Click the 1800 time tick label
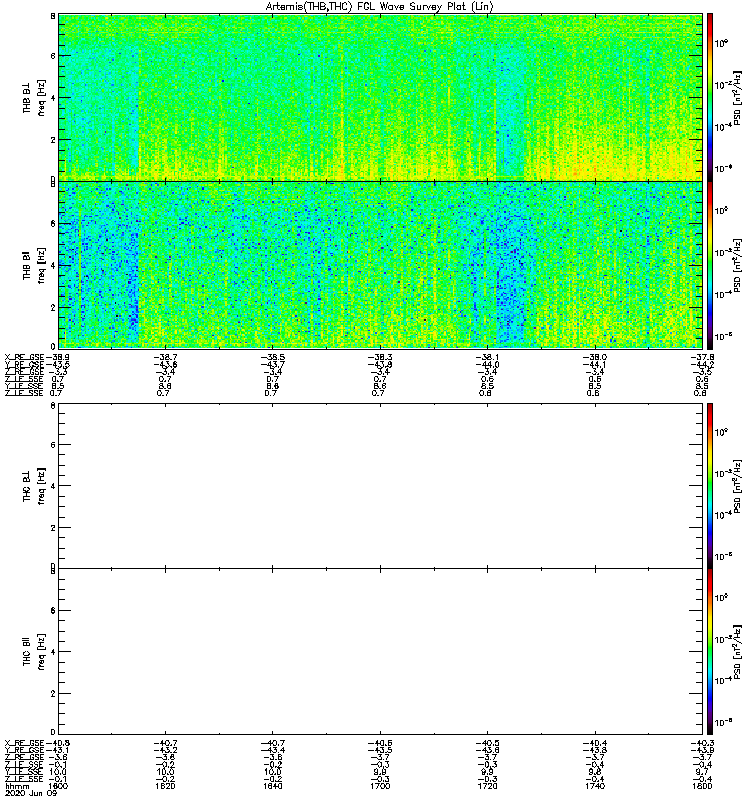 [703, 786]
